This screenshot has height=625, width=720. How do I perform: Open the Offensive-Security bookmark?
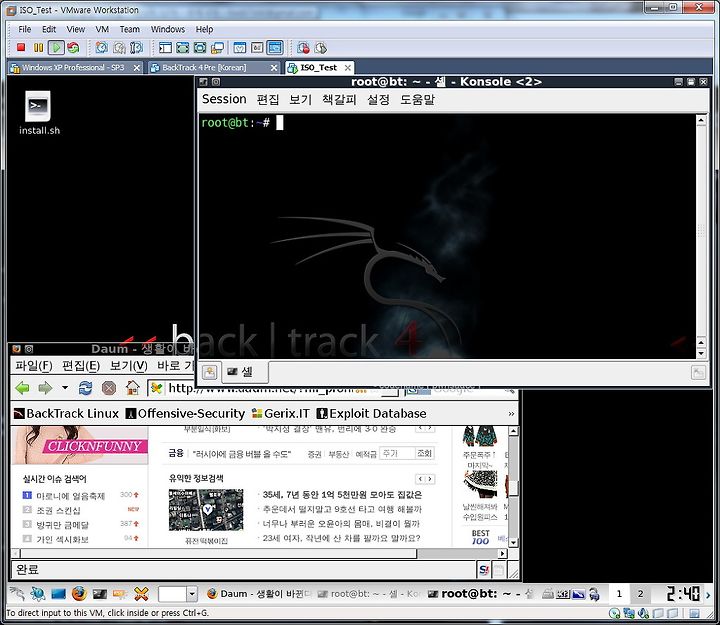tap(185, 414)
